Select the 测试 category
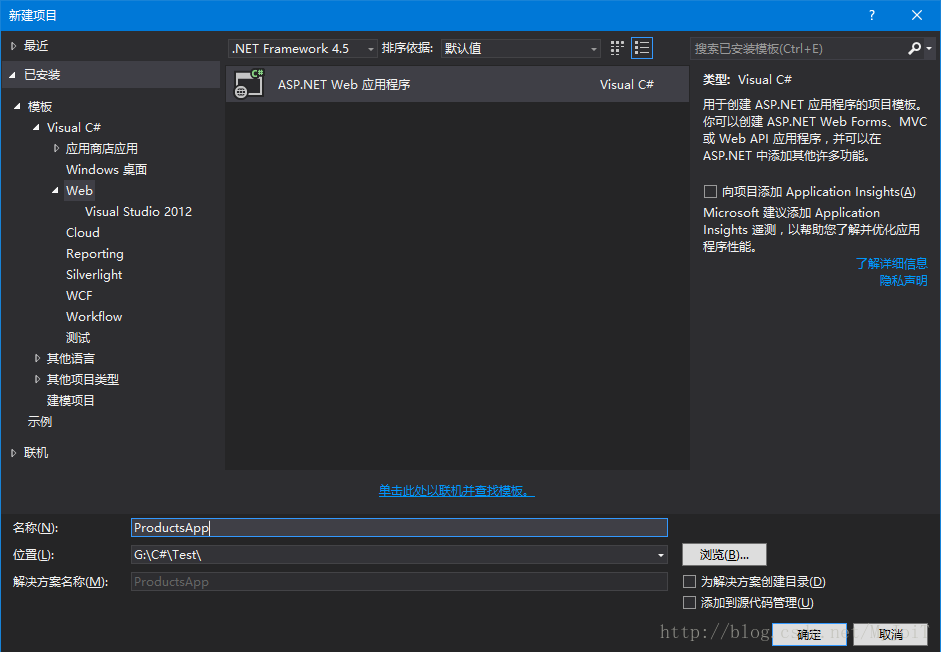941x652 pixels. coord(78,337)
